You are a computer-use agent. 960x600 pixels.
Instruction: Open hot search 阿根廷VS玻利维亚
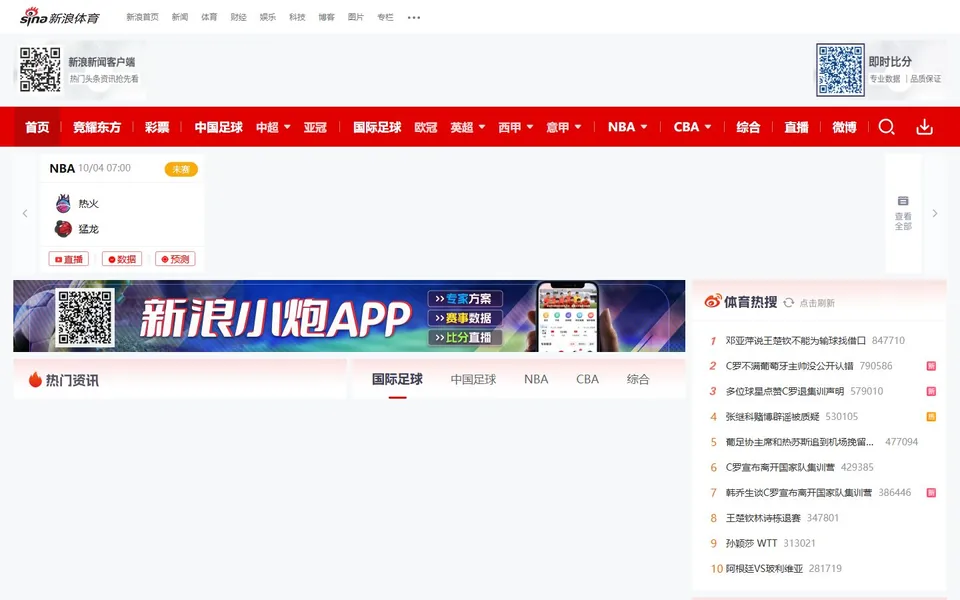coord(764,569)
